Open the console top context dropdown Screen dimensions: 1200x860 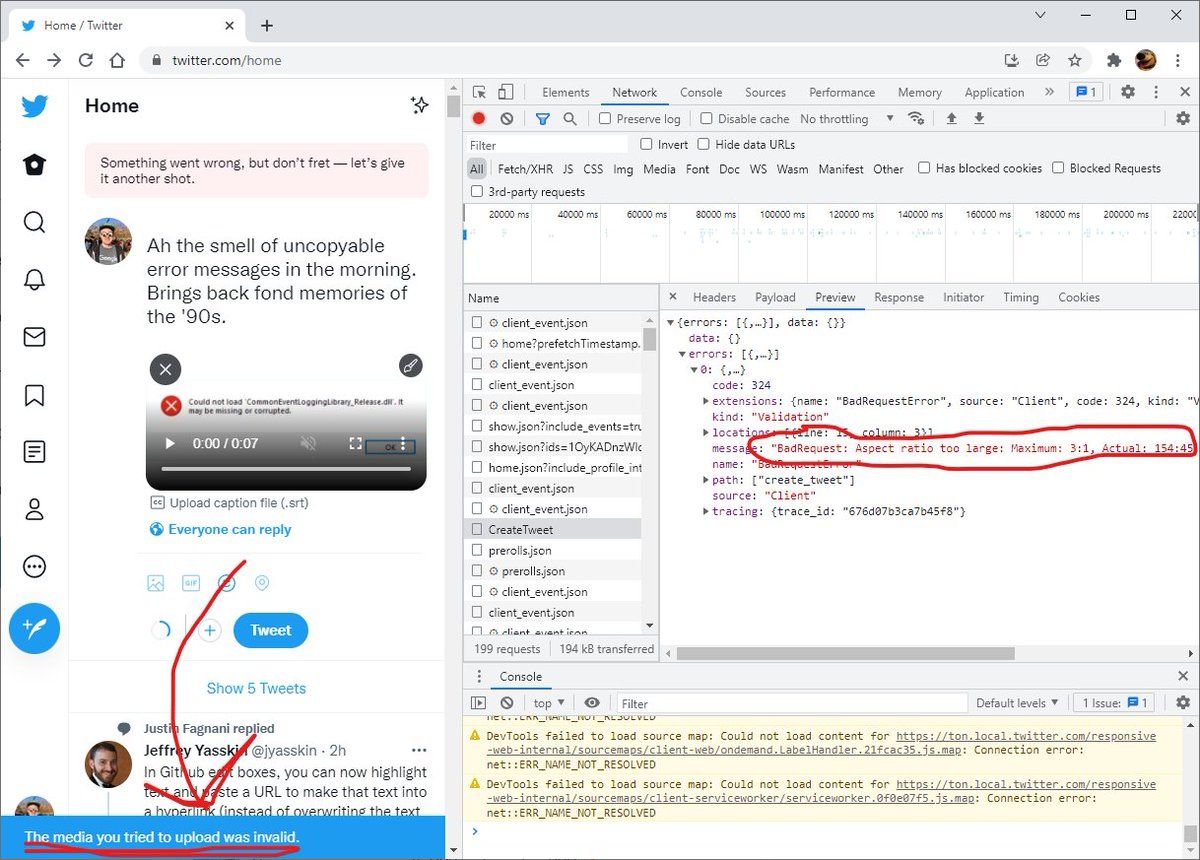pyautogui.click(x=549, y=703)
